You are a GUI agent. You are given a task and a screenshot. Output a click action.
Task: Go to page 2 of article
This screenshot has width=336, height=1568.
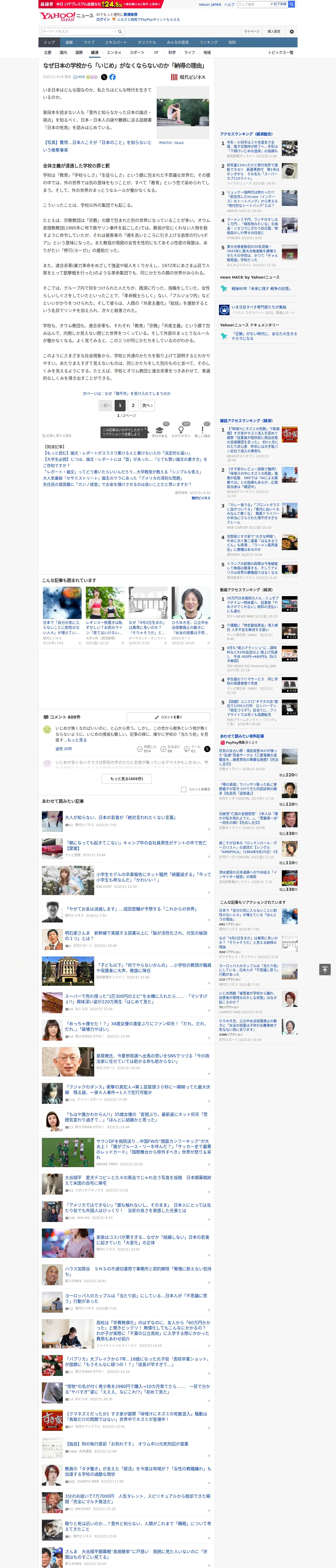click(x=133, y=405)
